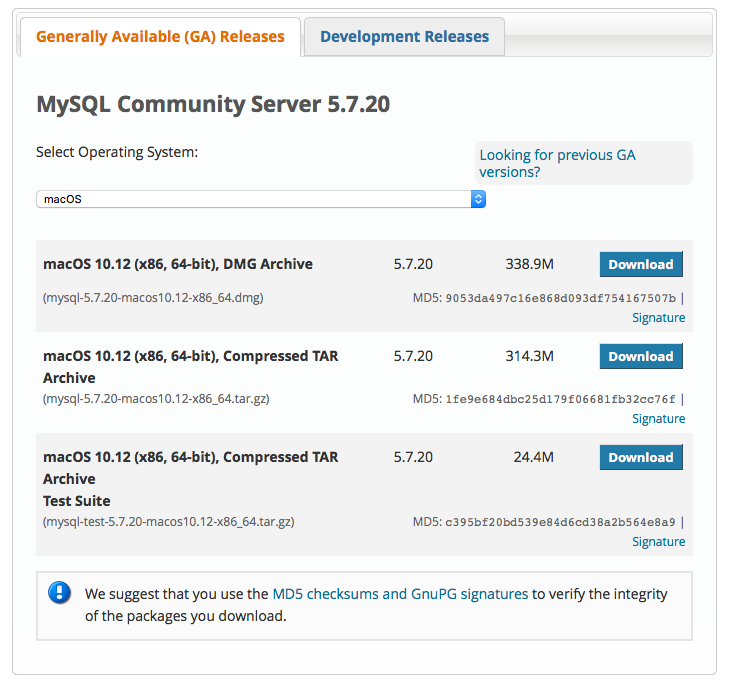Screen dimensions: 732x693
Task: Open Signature link for the DMG Archive
Action: tap(658, 318)
